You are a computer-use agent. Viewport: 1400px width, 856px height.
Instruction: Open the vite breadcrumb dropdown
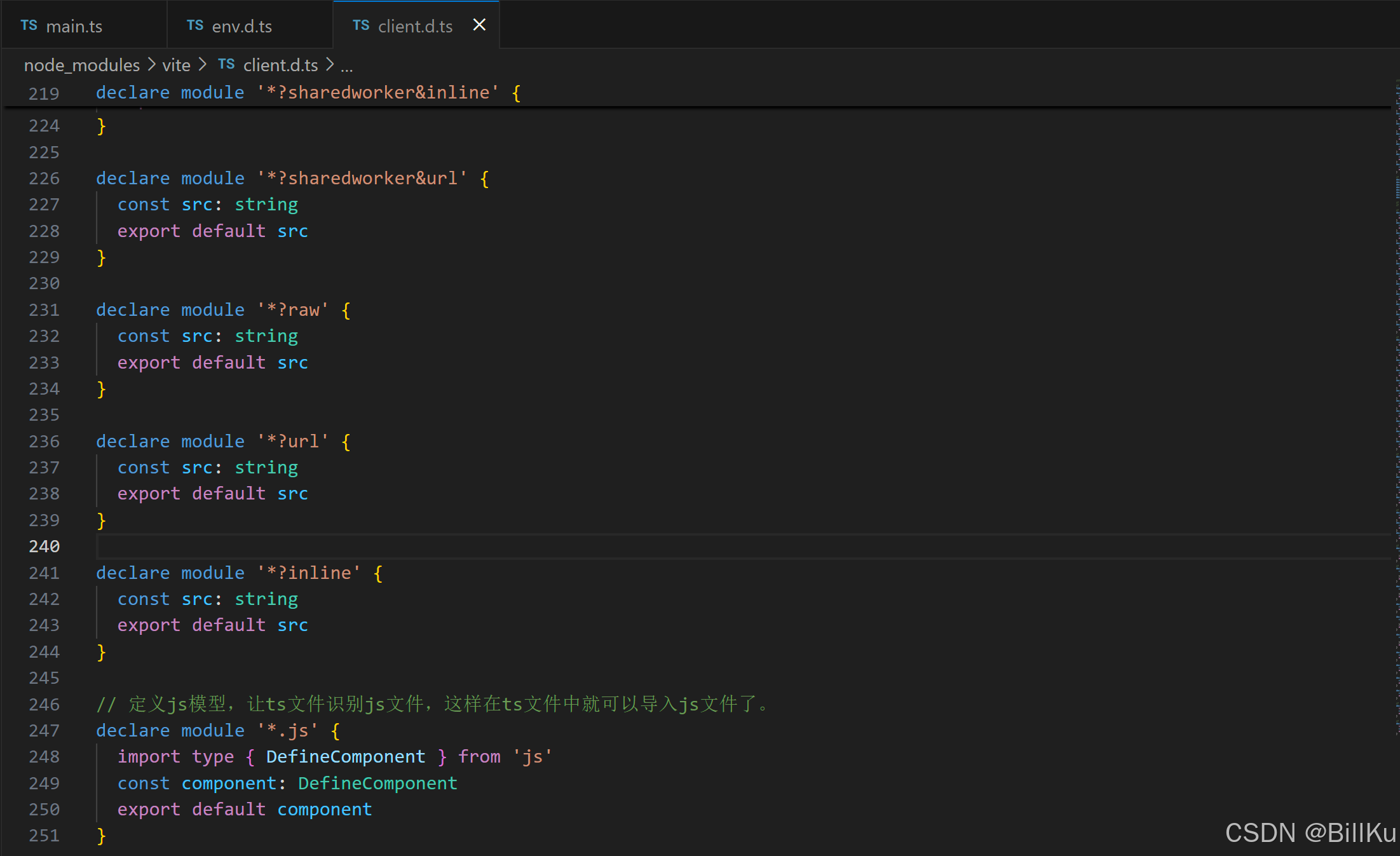pos(176,65)
